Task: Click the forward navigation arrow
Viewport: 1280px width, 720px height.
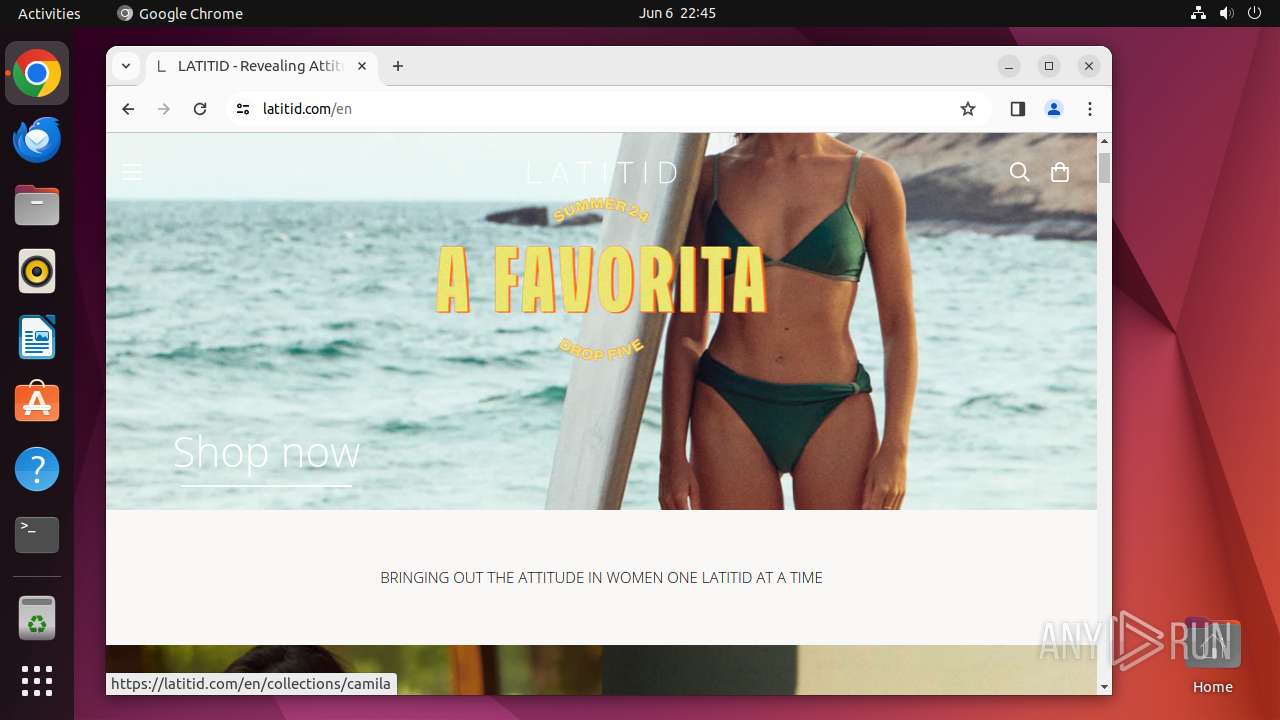Action: pos(164,109)
